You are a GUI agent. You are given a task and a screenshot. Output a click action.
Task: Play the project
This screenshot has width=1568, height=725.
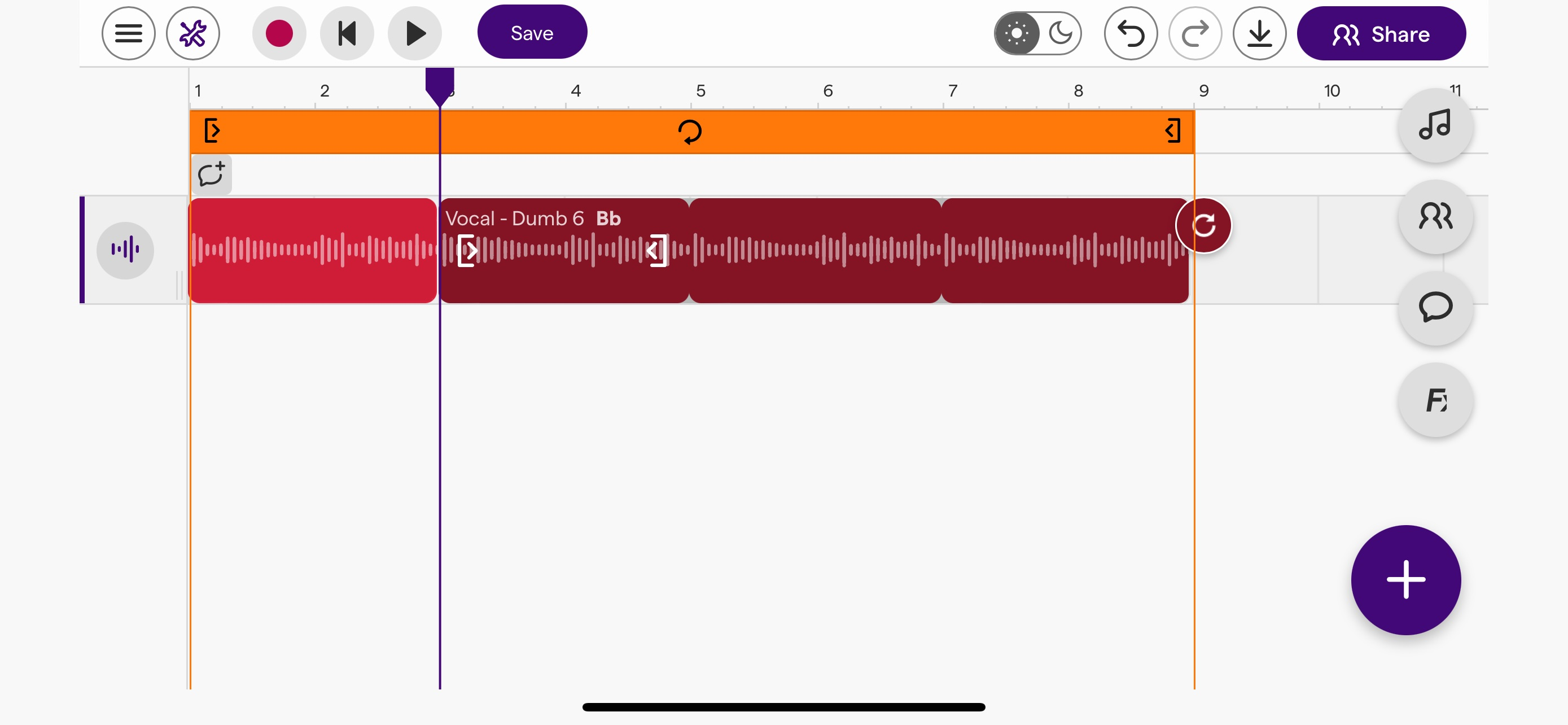point(415,33)
